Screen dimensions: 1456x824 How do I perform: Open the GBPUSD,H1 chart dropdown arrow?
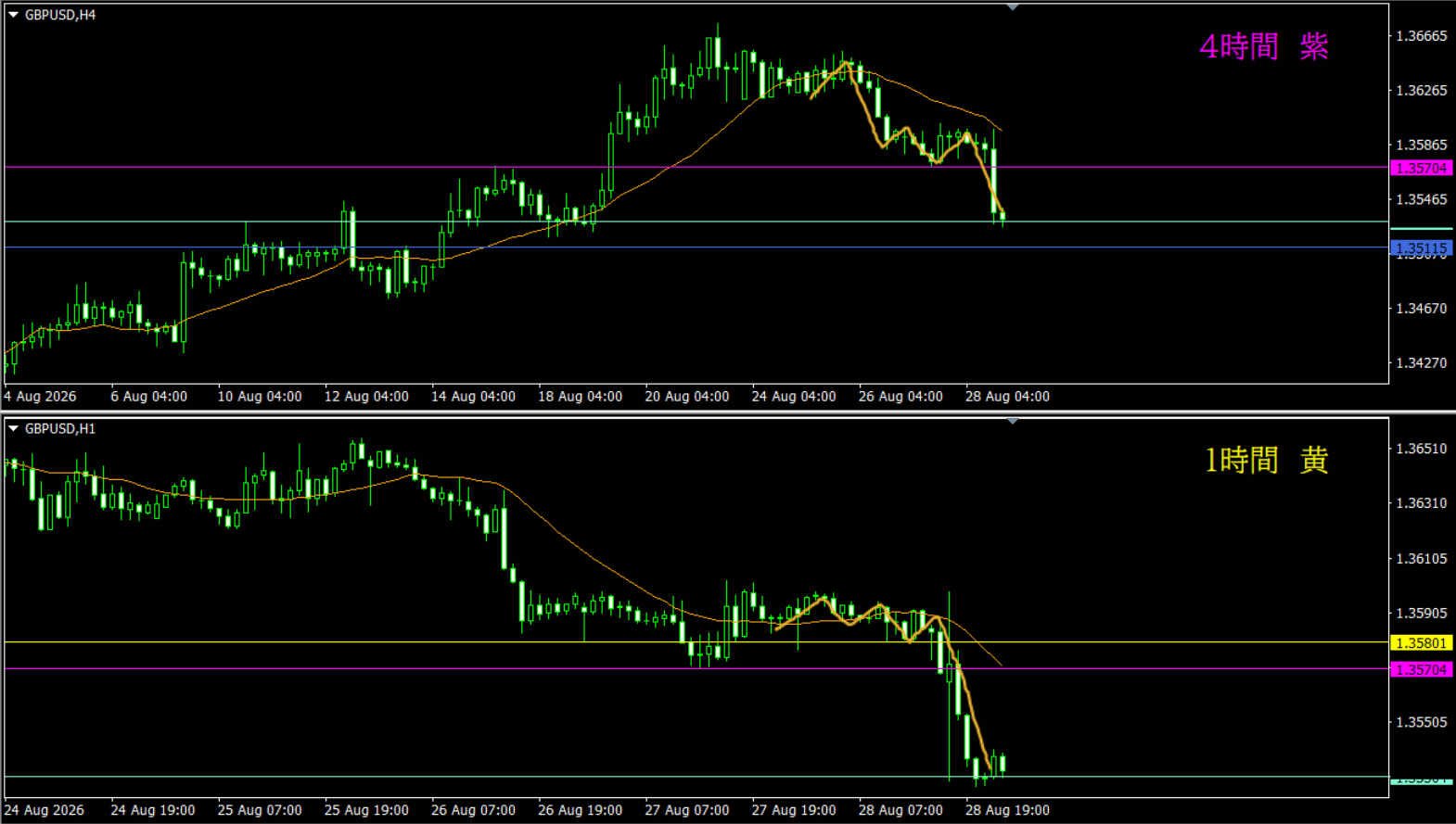point(13,428)
